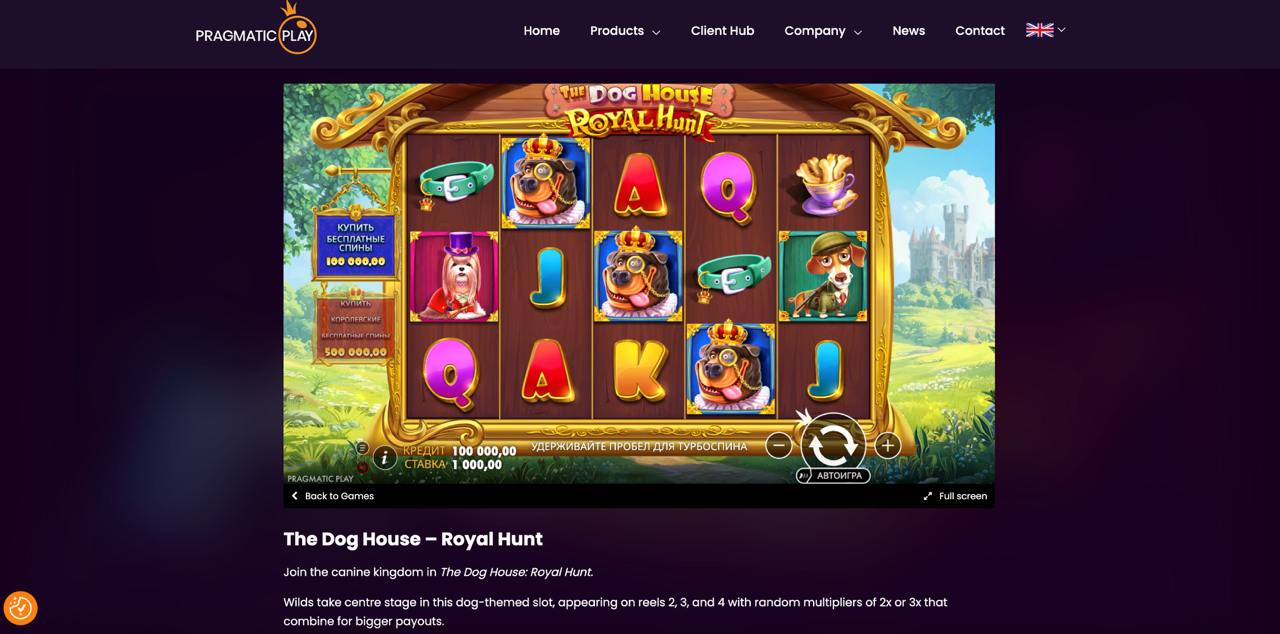Decrease the bet with the minus button

point(779,446)
